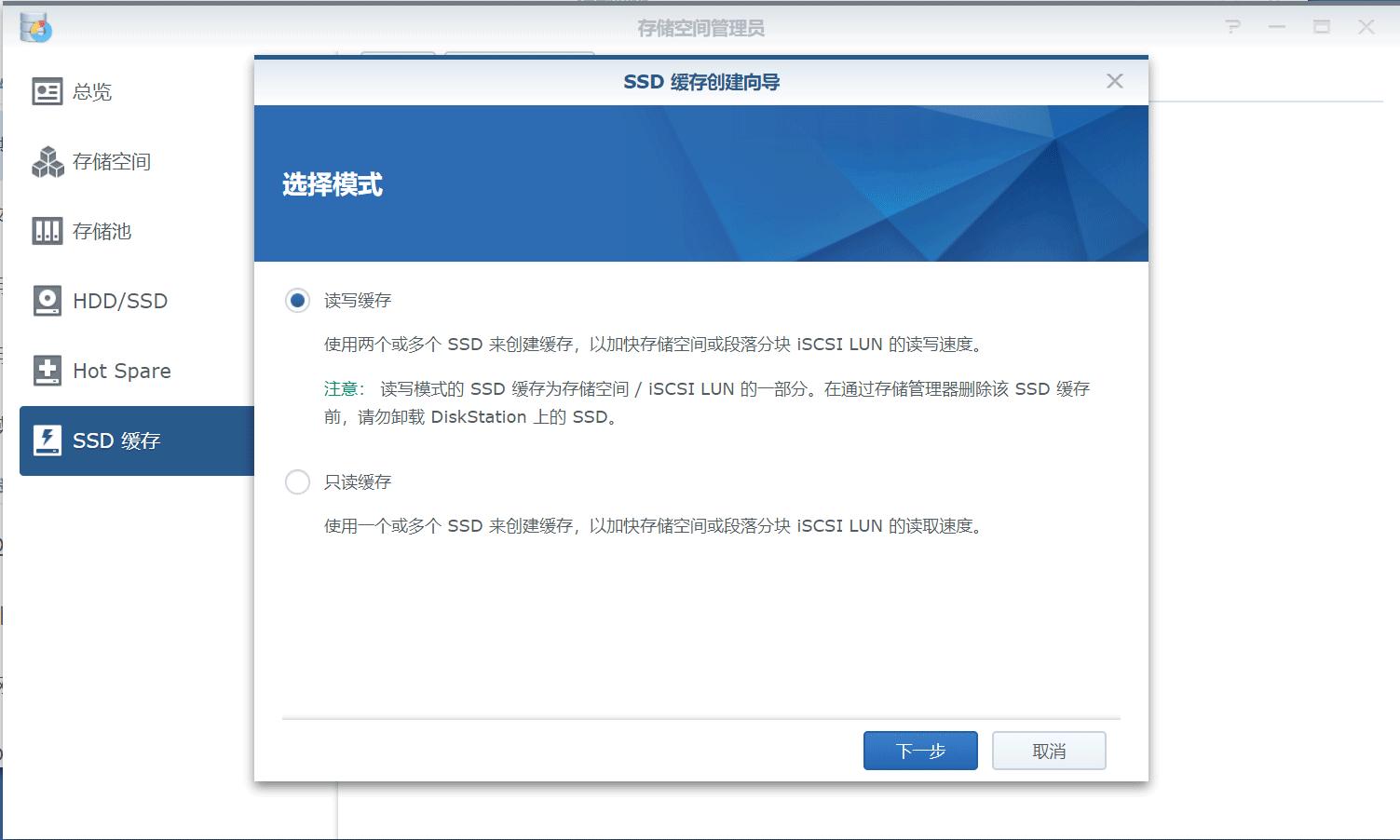Click 下一步 to proceed in the wizard
The height and width of the screenshot is (840, 1400).
pyautogui.click(x=919, y=750)
